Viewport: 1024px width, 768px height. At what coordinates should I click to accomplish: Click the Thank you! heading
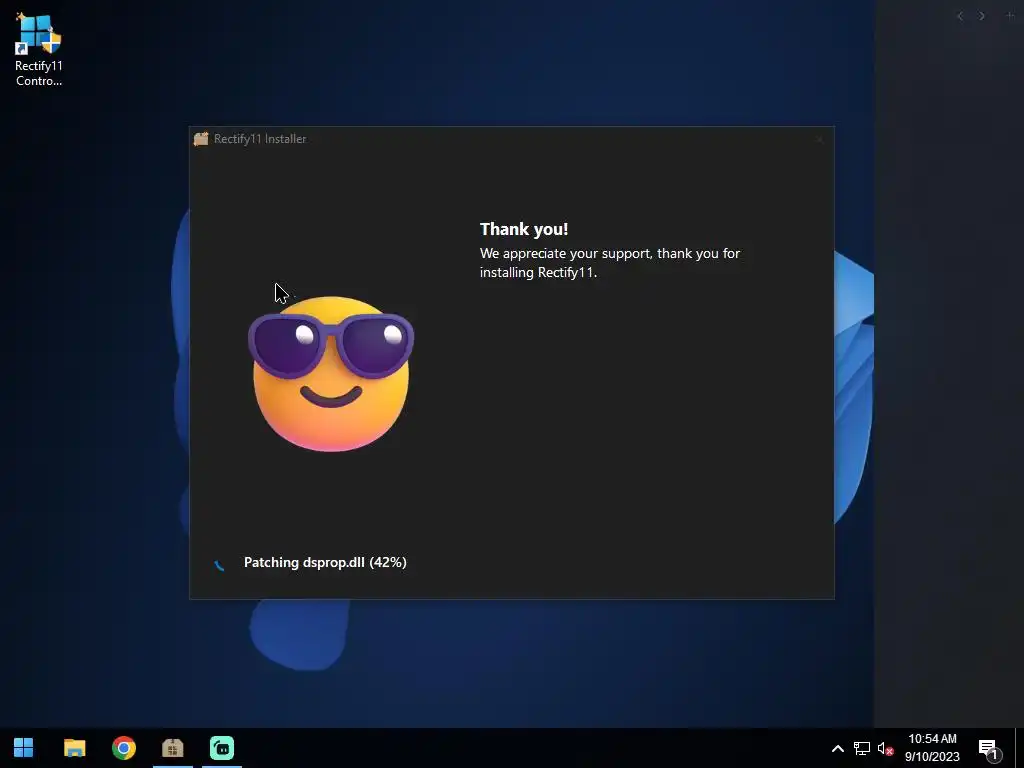[x=524, y=229]
